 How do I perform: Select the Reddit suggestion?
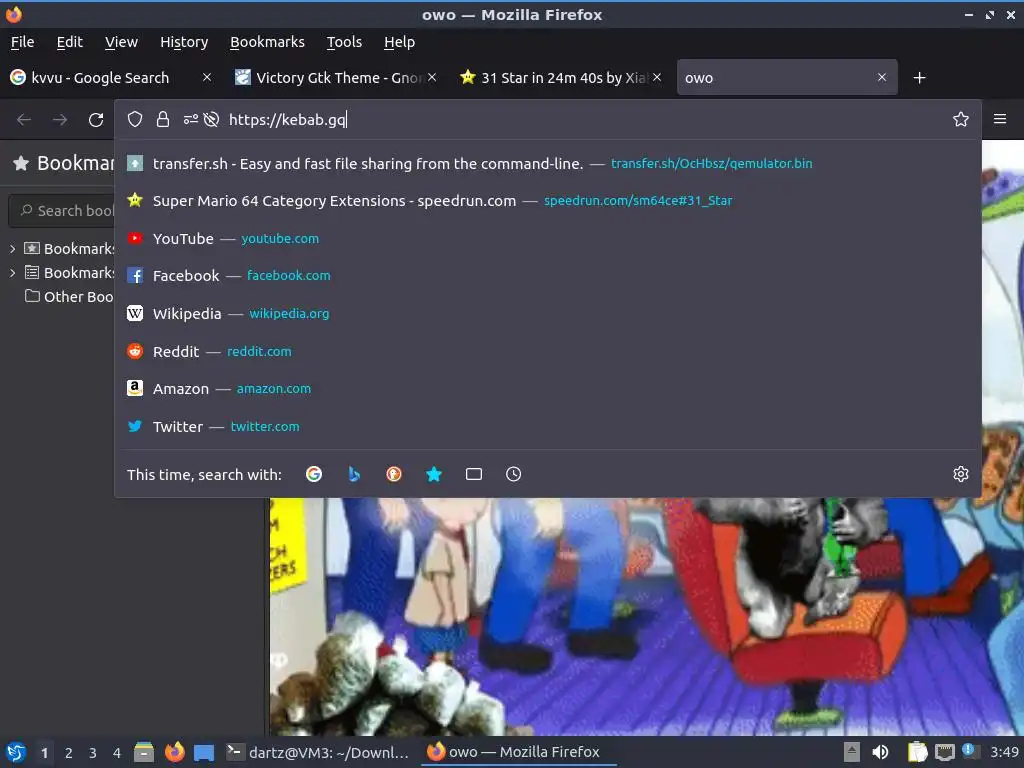pyautogui.click(x=547, y=351)
